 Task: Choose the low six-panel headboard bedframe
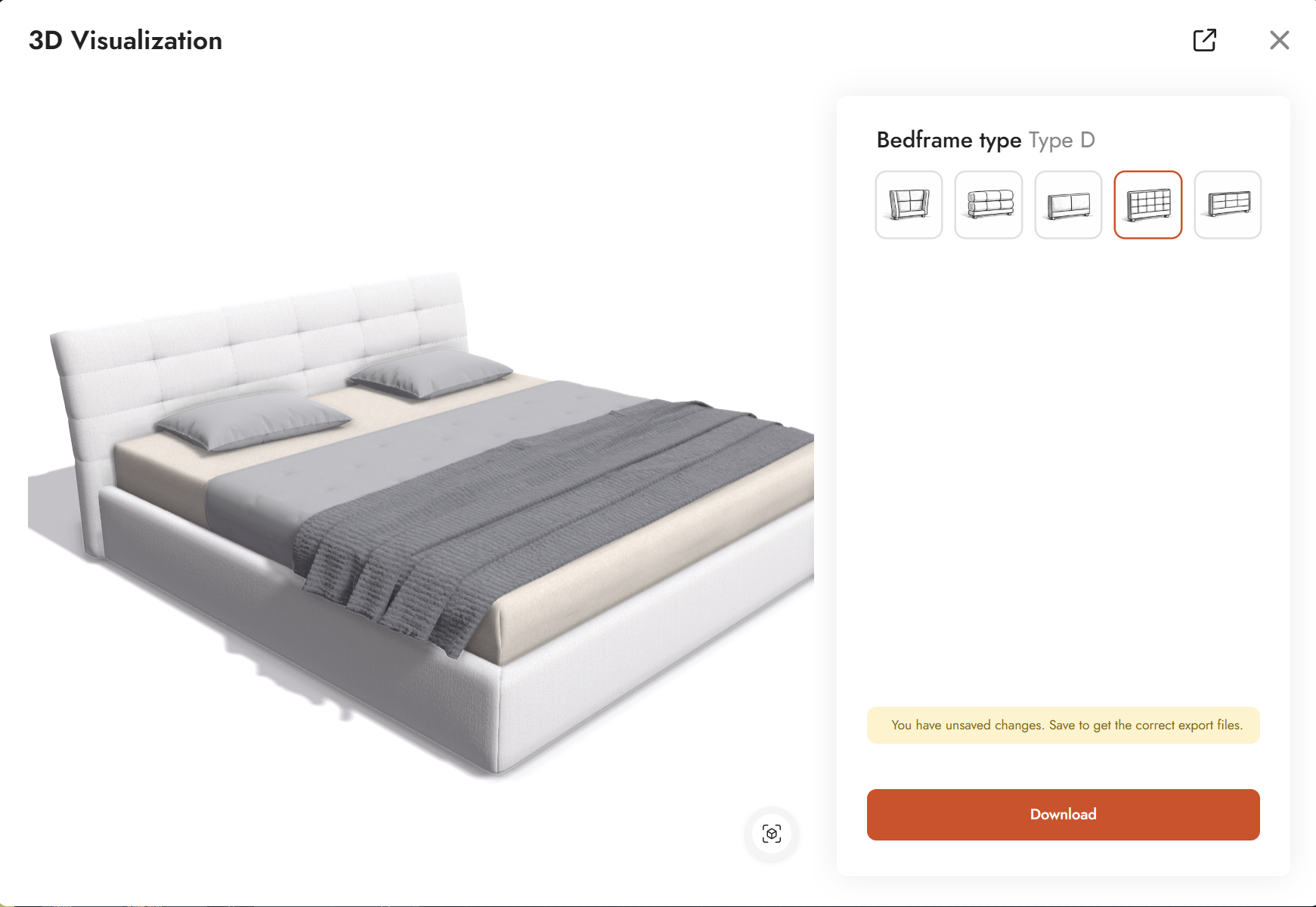(1228, 205)
